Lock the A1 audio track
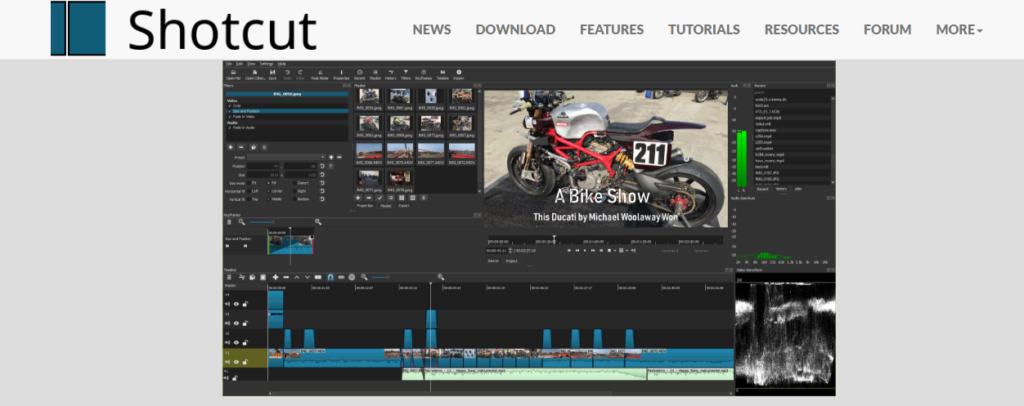 pyautogui.click(x=235, y=378)
